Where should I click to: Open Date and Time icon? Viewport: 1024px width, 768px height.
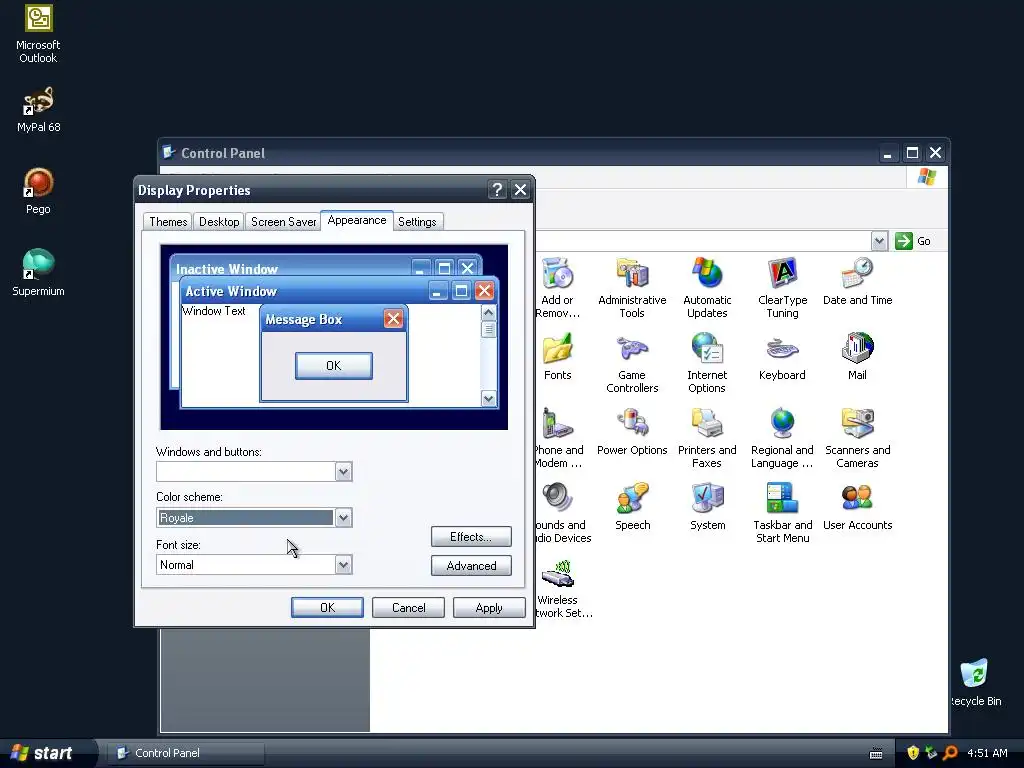coord(857,281)
